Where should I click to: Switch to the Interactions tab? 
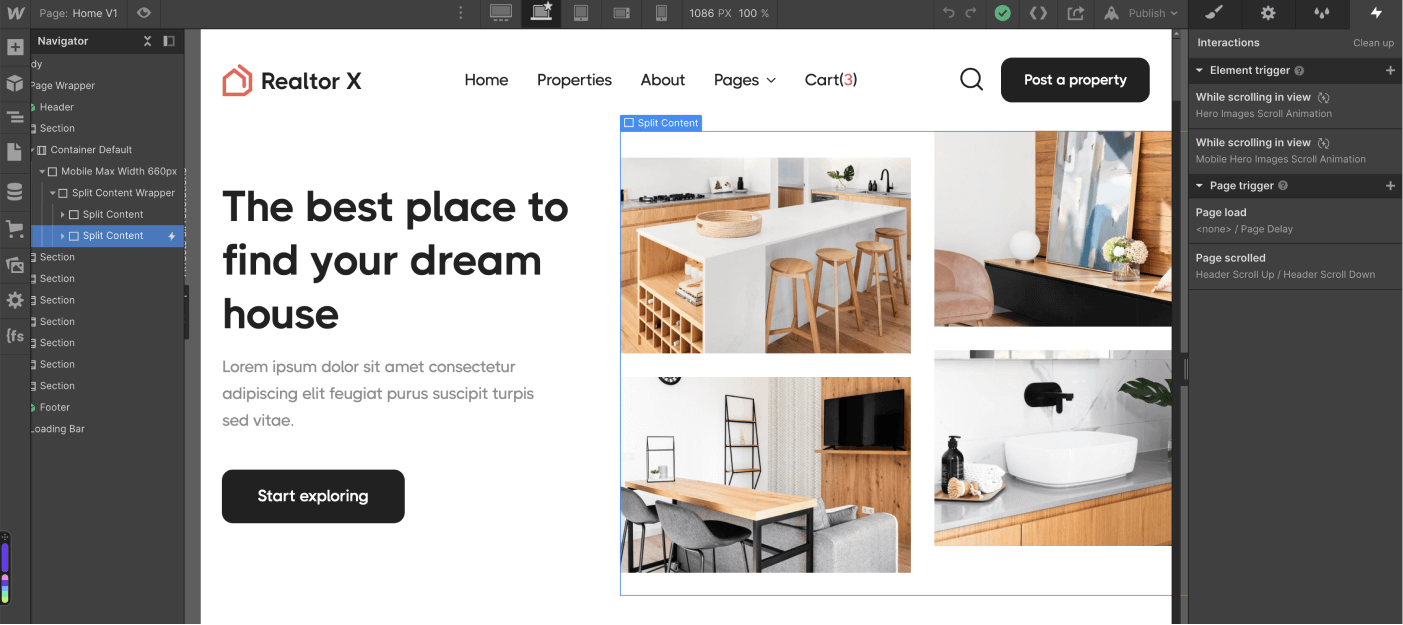1376,14
